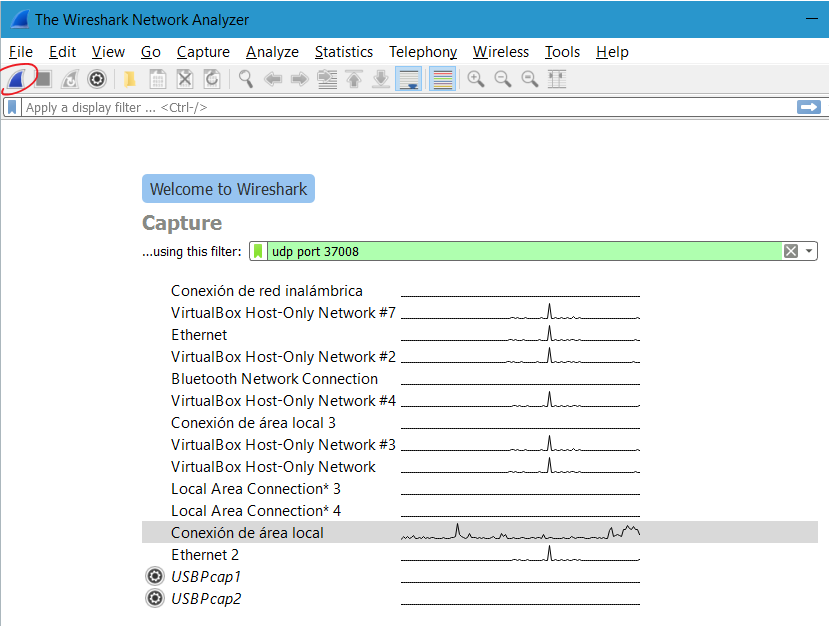829x626 pixels.
Task: Apply display filter arrow button
Action: click(x=809, y=107)
